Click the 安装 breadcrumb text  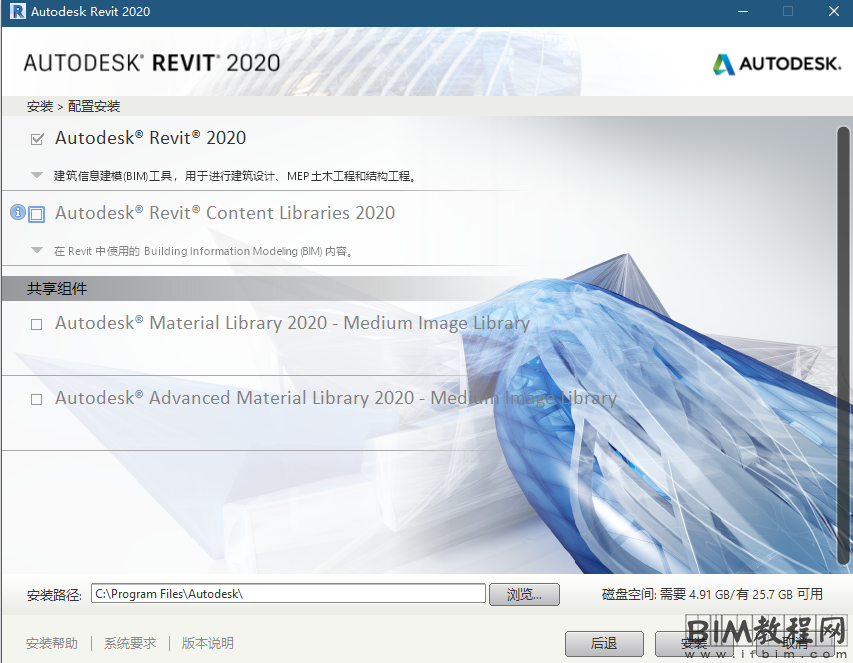click(40, 106)
